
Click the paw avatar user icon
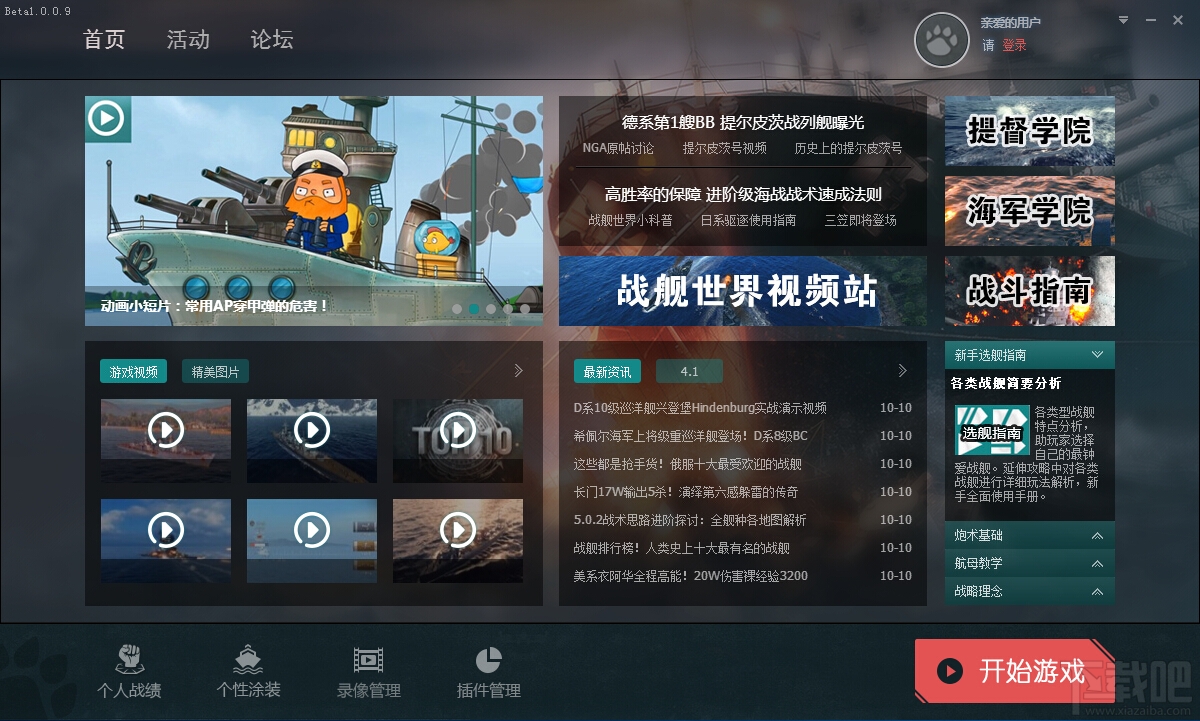(x=942, y=40)
